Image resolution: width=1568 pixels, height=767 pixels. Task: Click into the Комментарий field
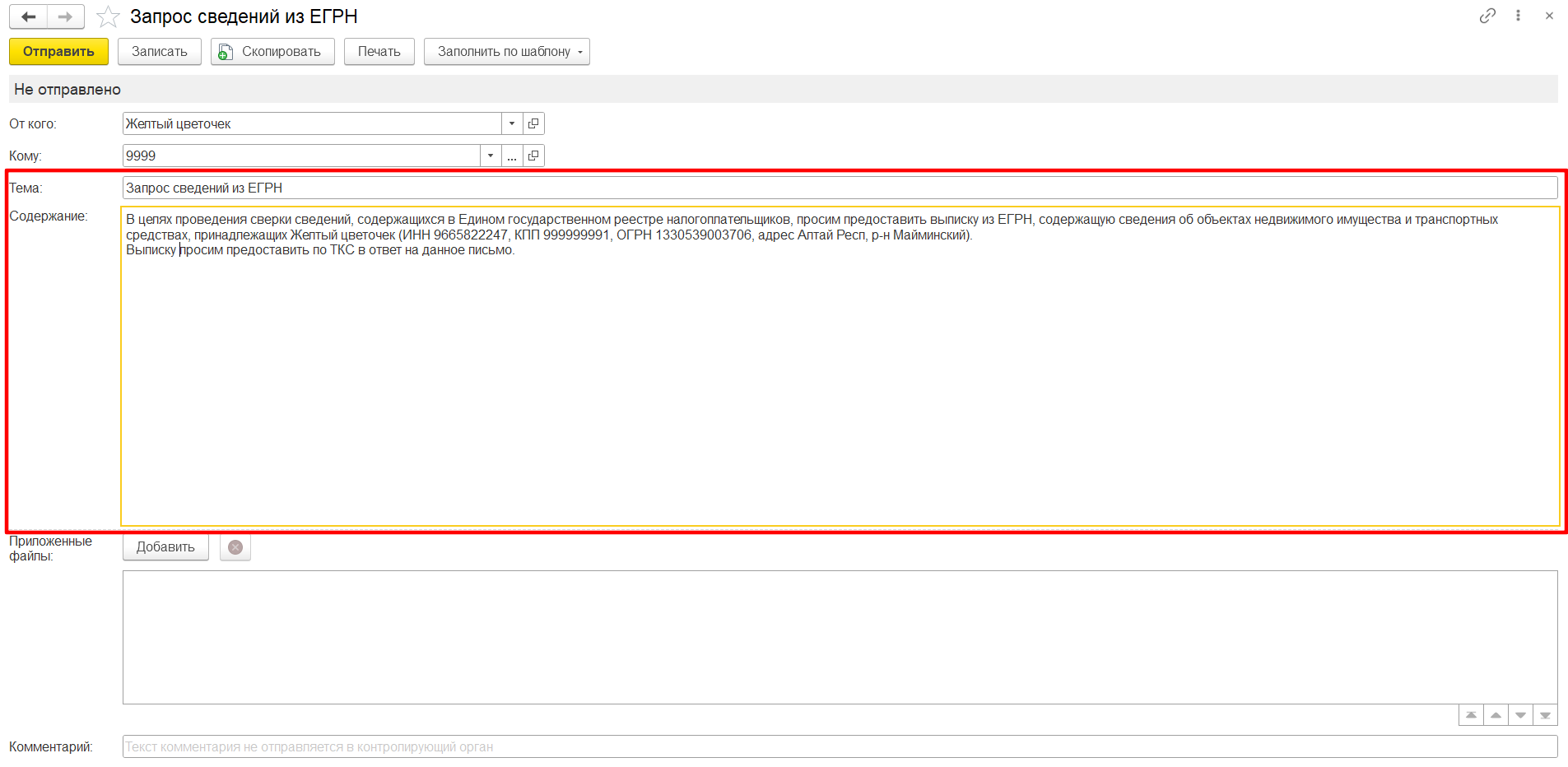click(x=840, y=746)
